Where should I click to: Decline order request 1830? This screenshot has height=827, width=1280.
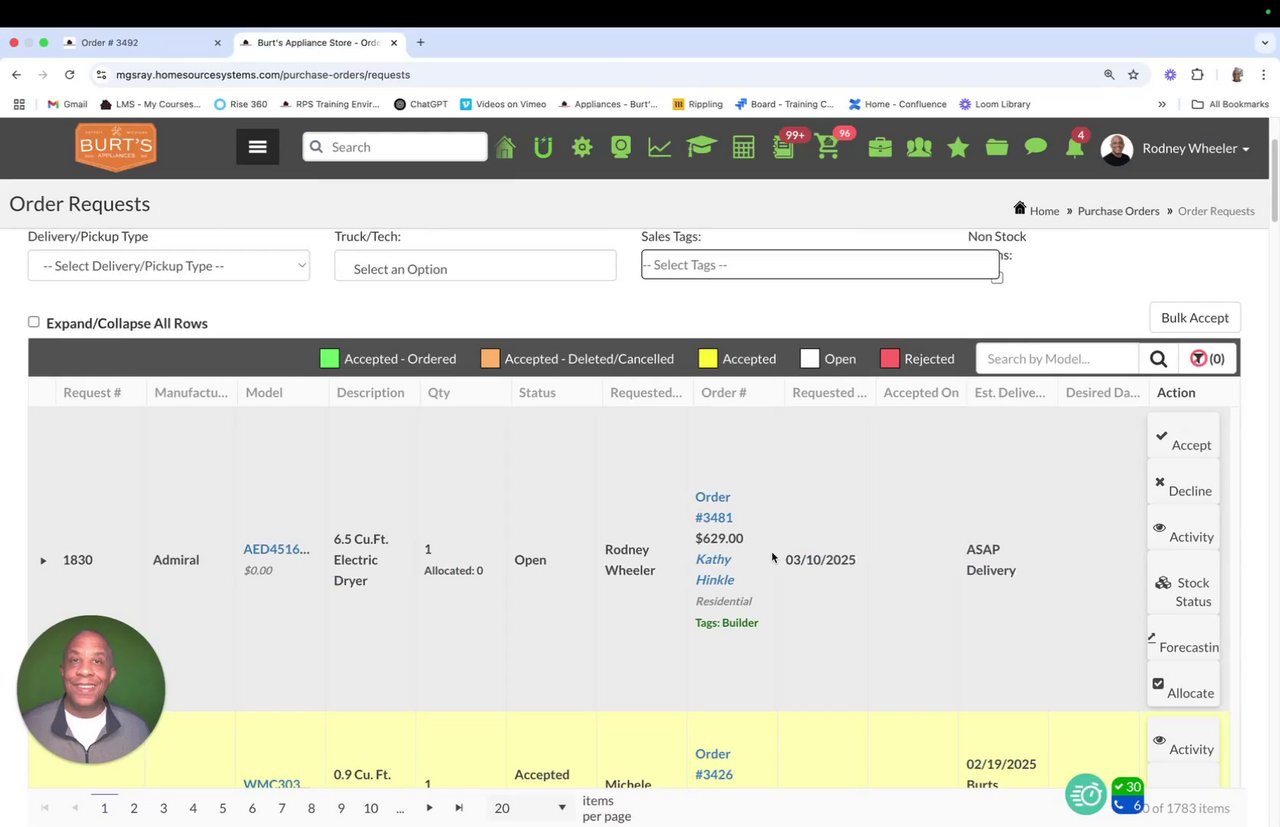click(1183, 483)
